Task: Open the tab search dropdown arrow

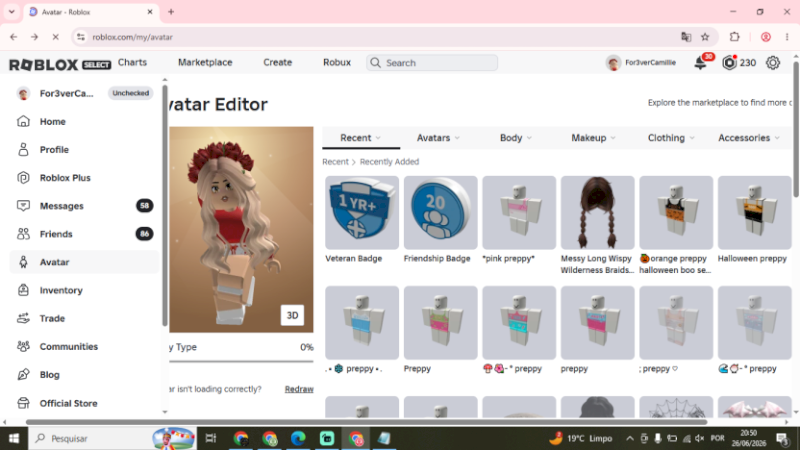Action: pos(12,12)
